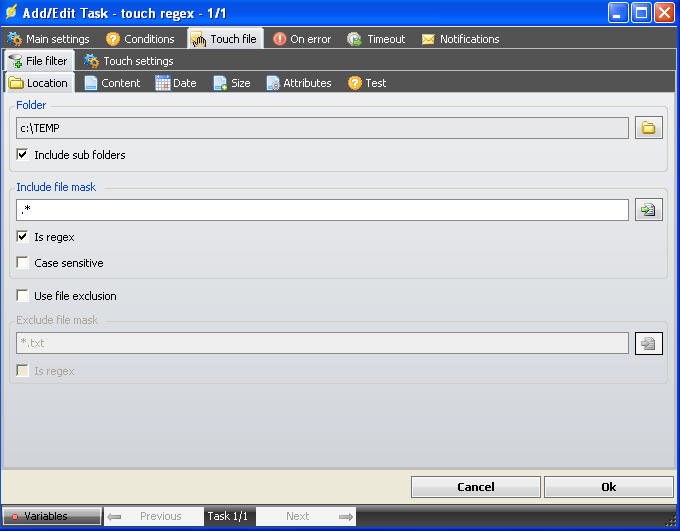The image size is (680, 531).
Task: Switch to the Conditions tab
Action: [140, 39]
